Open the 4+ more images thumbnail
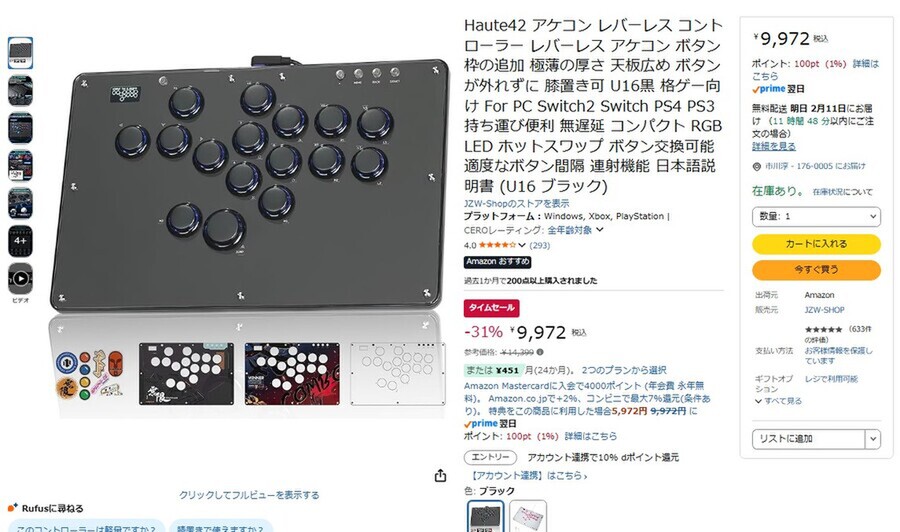This screenshot has height=532, width=900. (20, 241)
